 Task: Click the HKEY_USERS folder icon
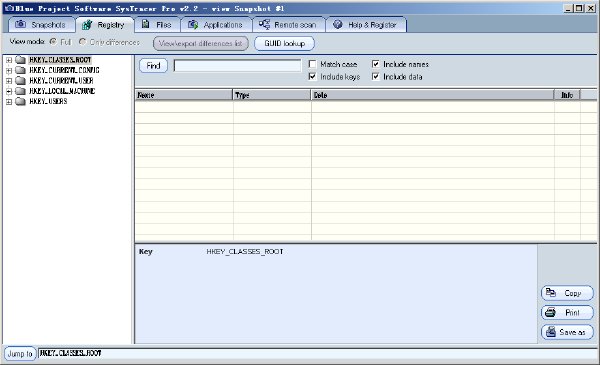[x=20, y=101]
